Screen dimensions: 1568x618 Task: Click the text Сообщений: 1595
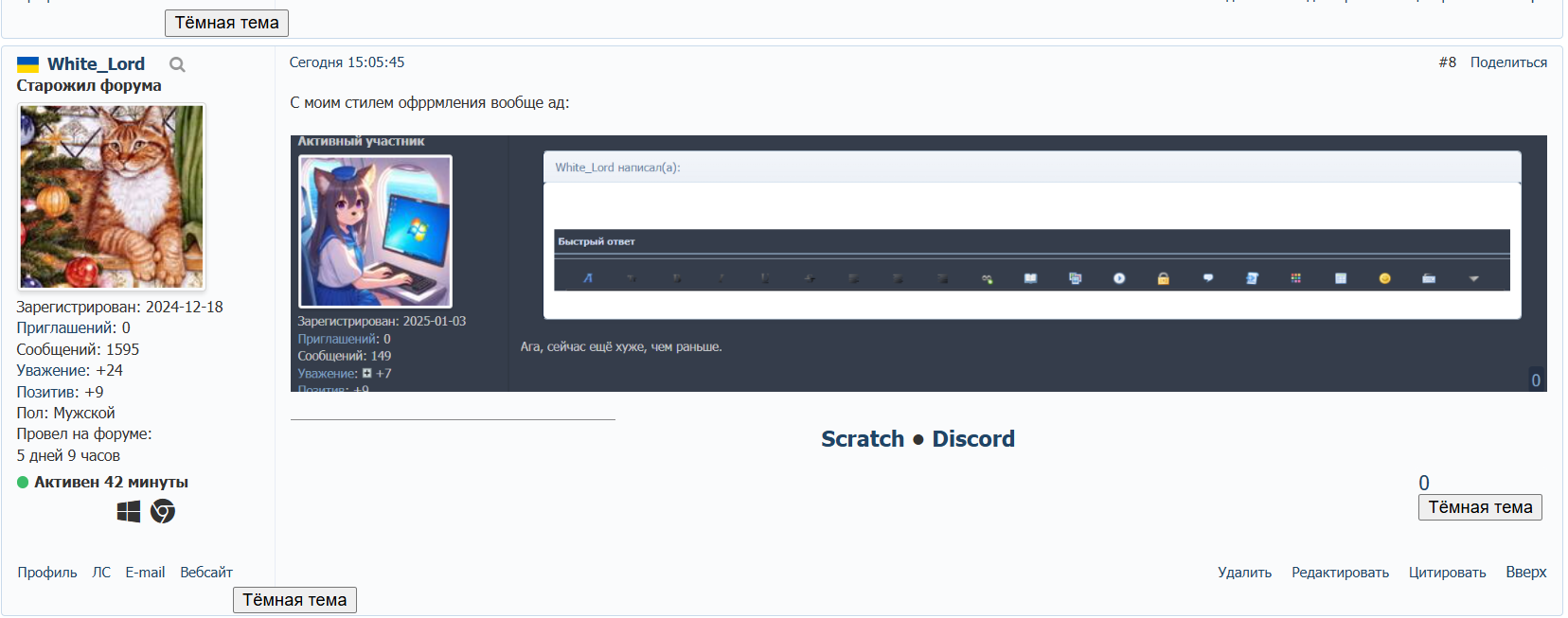coord(78,349)
